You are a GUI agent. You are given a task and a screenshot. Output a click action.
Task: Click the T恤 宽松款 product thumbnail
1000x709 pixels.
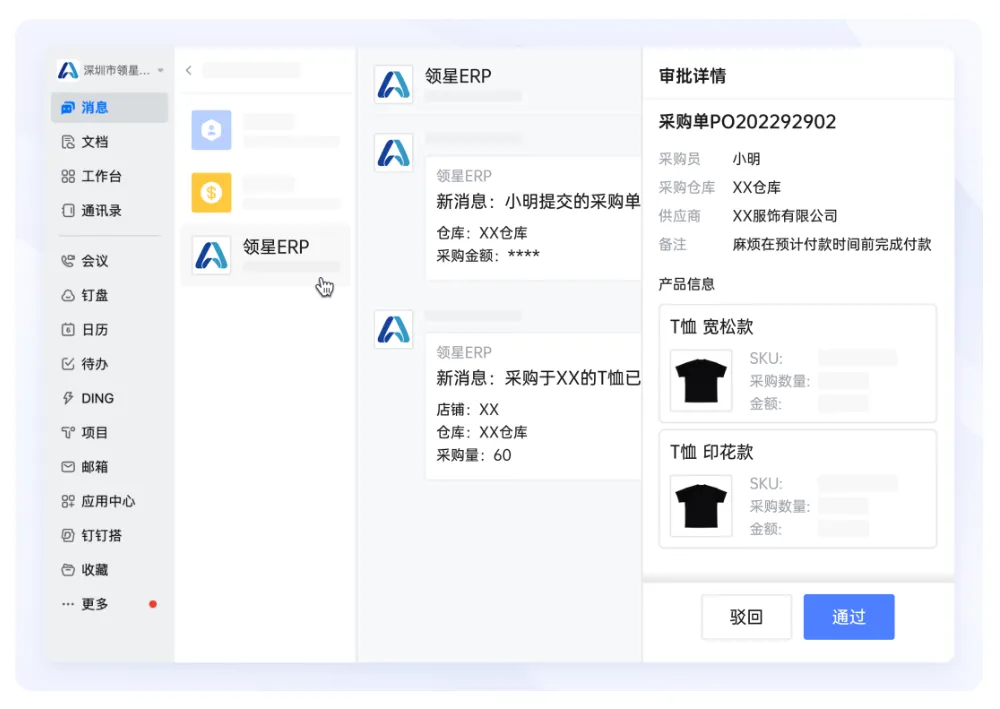(x=701, y=381)
